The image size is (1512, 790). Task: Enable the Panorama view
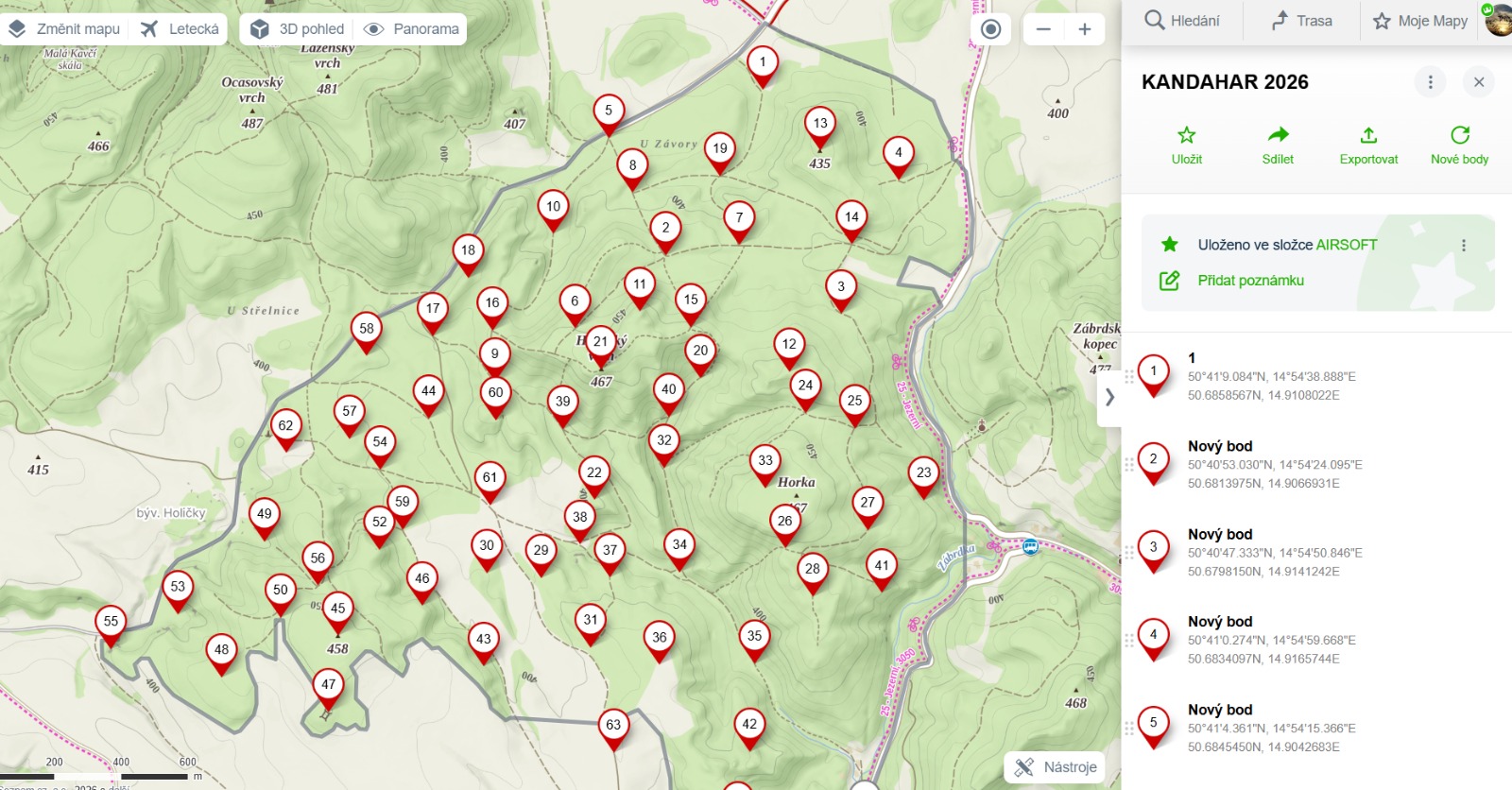click(x=412, y=29)
